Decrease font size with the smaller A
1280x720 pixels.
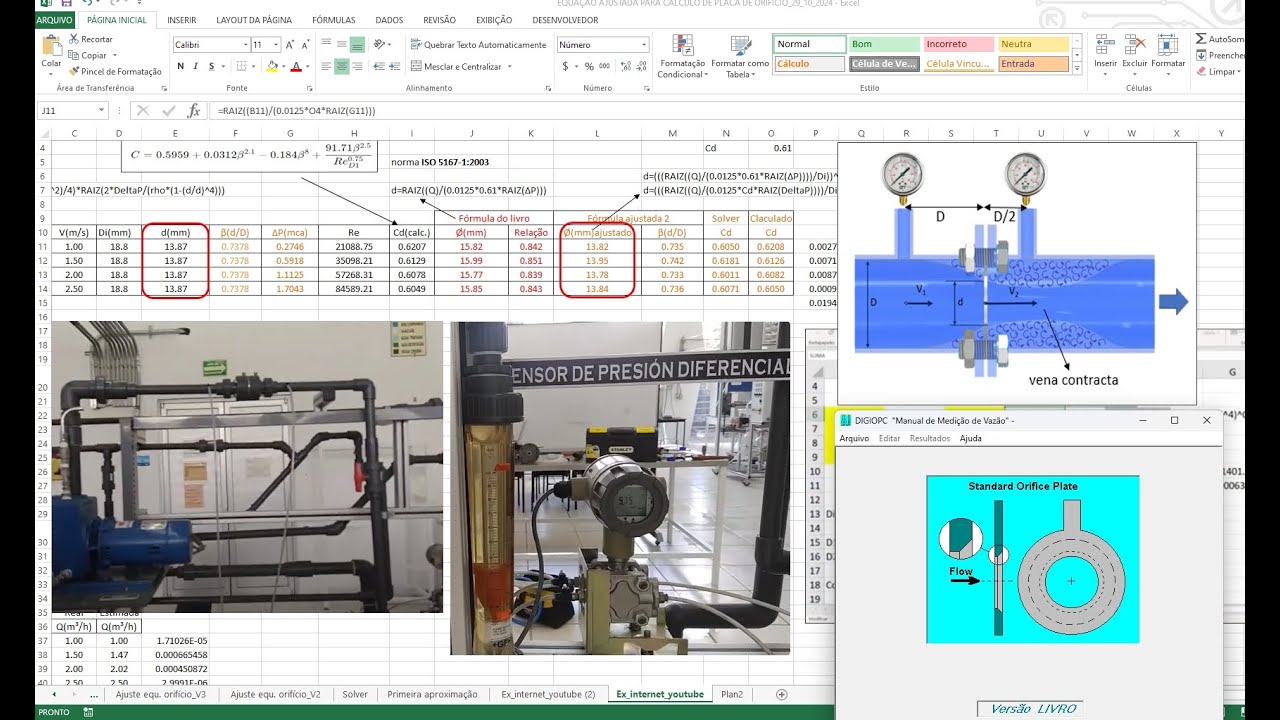point(304,45)
